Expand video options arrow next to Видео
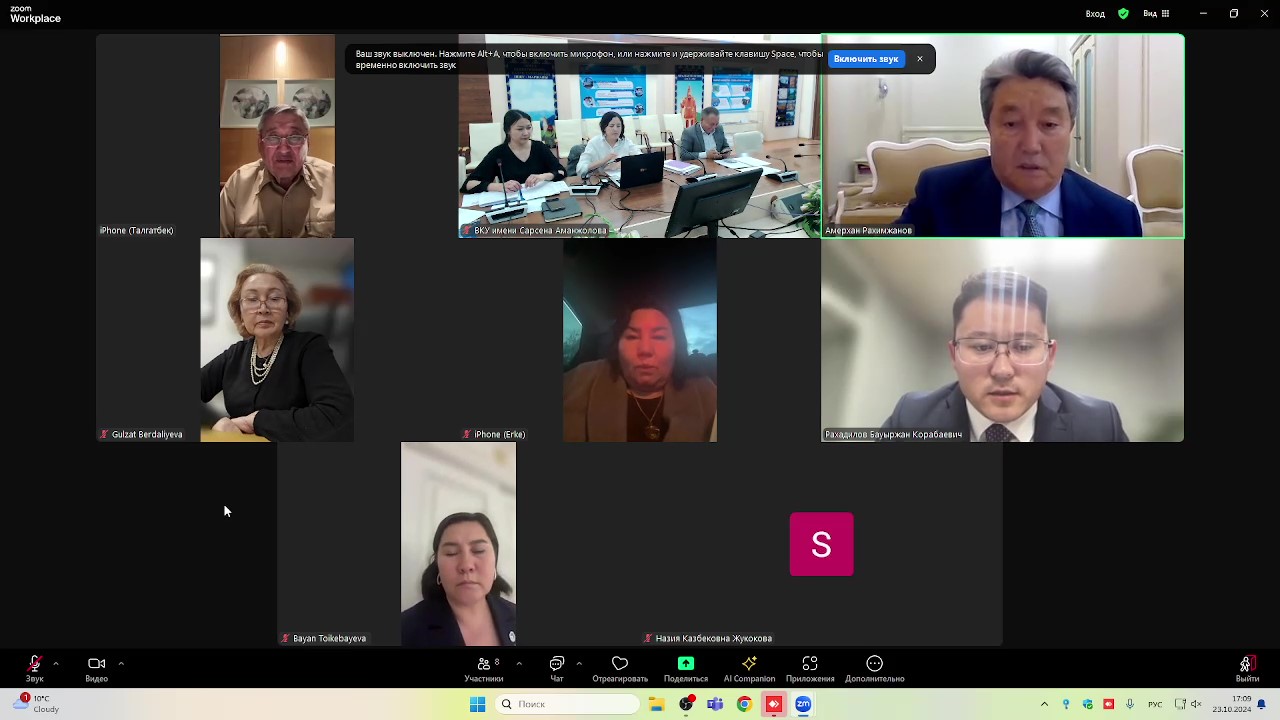The height and width of the screenshot is (720, 1280). pos(121,663)
